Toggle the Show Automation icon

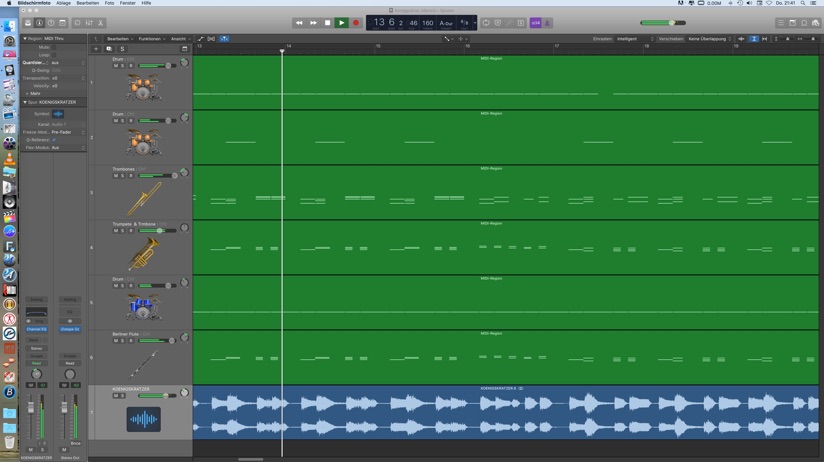coord(201,39)
